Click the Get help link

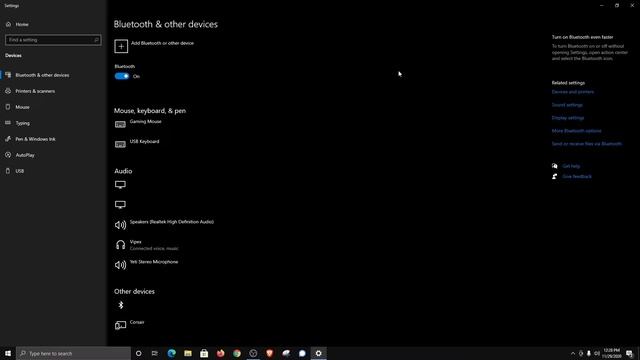571,166
